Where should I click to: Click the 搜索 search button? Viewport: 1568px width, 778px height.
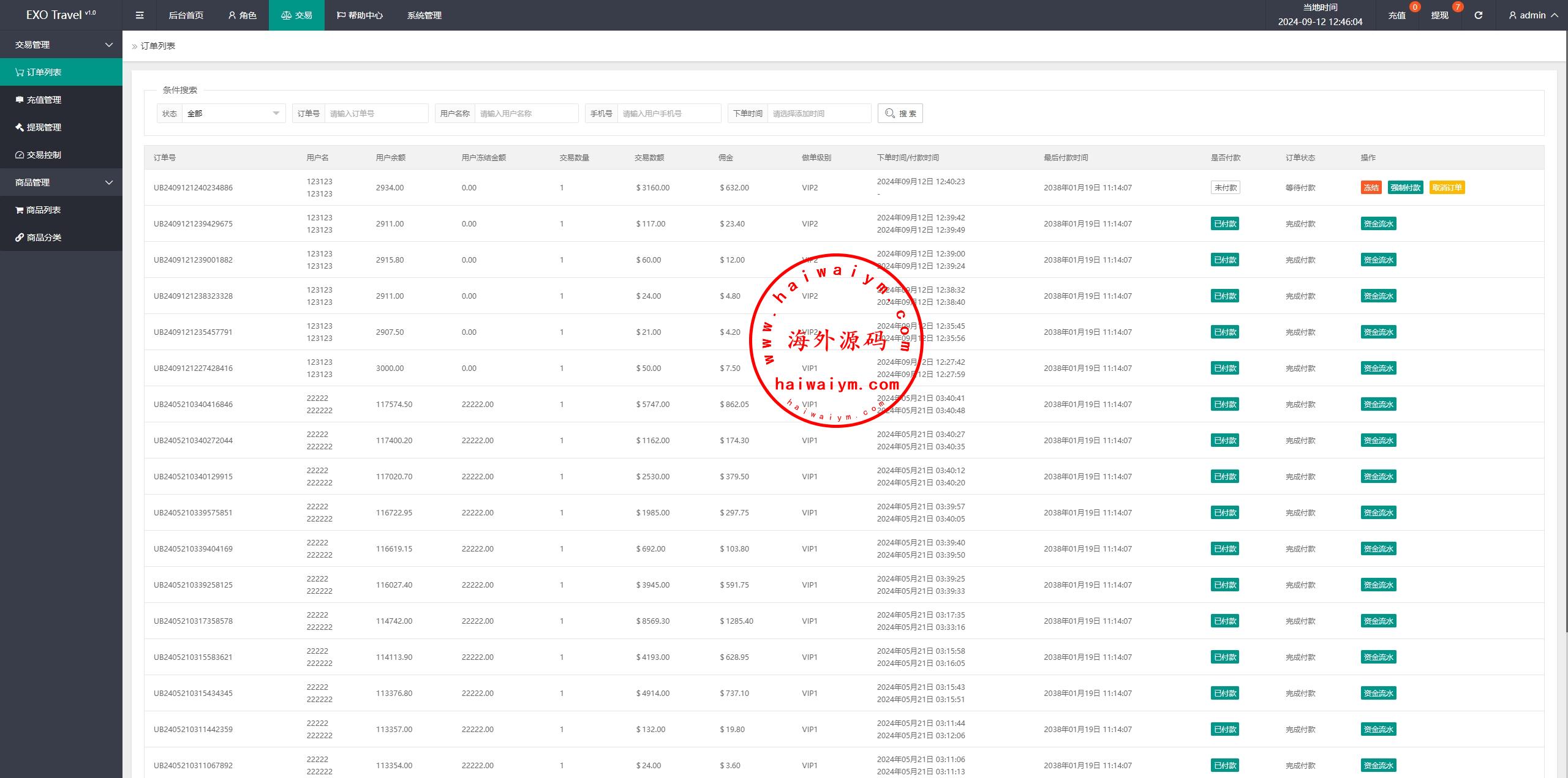point(900,113)
